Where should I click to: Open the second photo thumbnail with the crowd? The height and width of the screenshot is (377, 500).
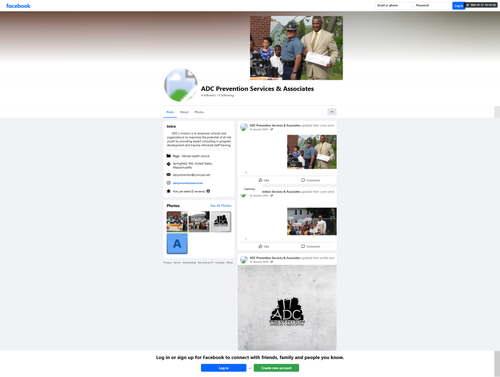pyautogui.click(x=199, y=221)
